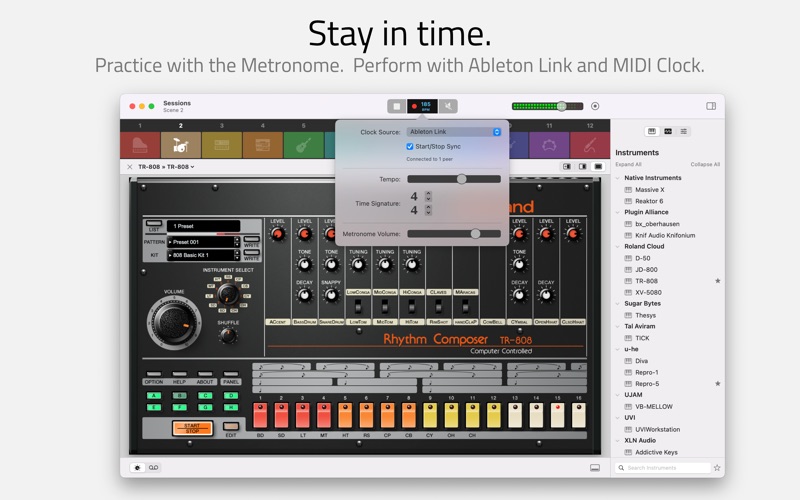Step the lower time signature denominator
The height and width of the screenshot is (500, 800).
coord(428,210)
